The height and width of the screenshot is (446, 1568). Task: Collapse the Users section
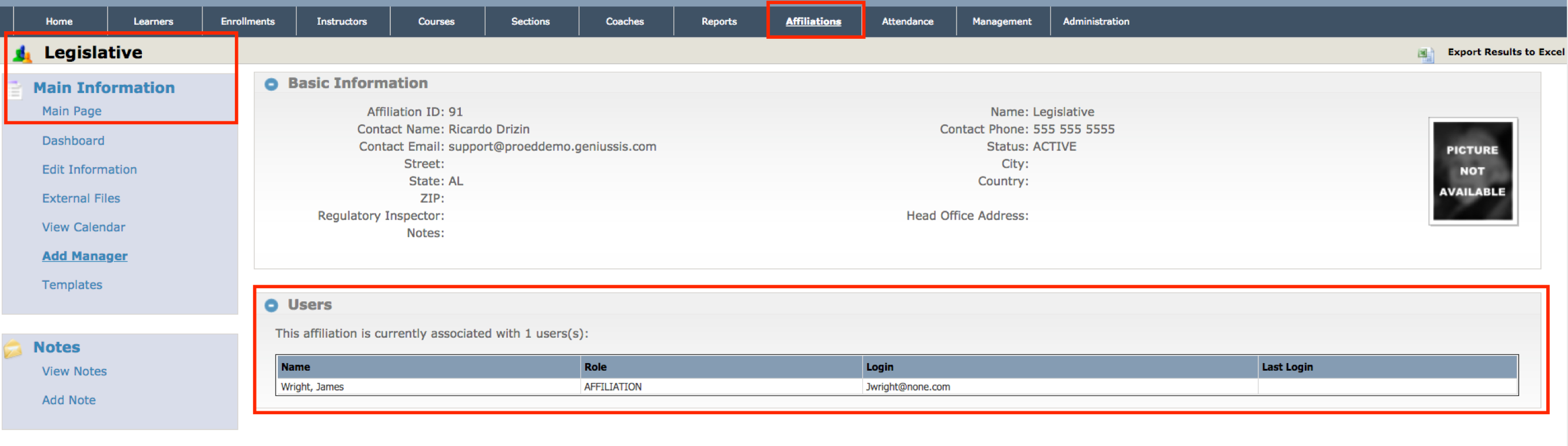click(x=271, y=305)
